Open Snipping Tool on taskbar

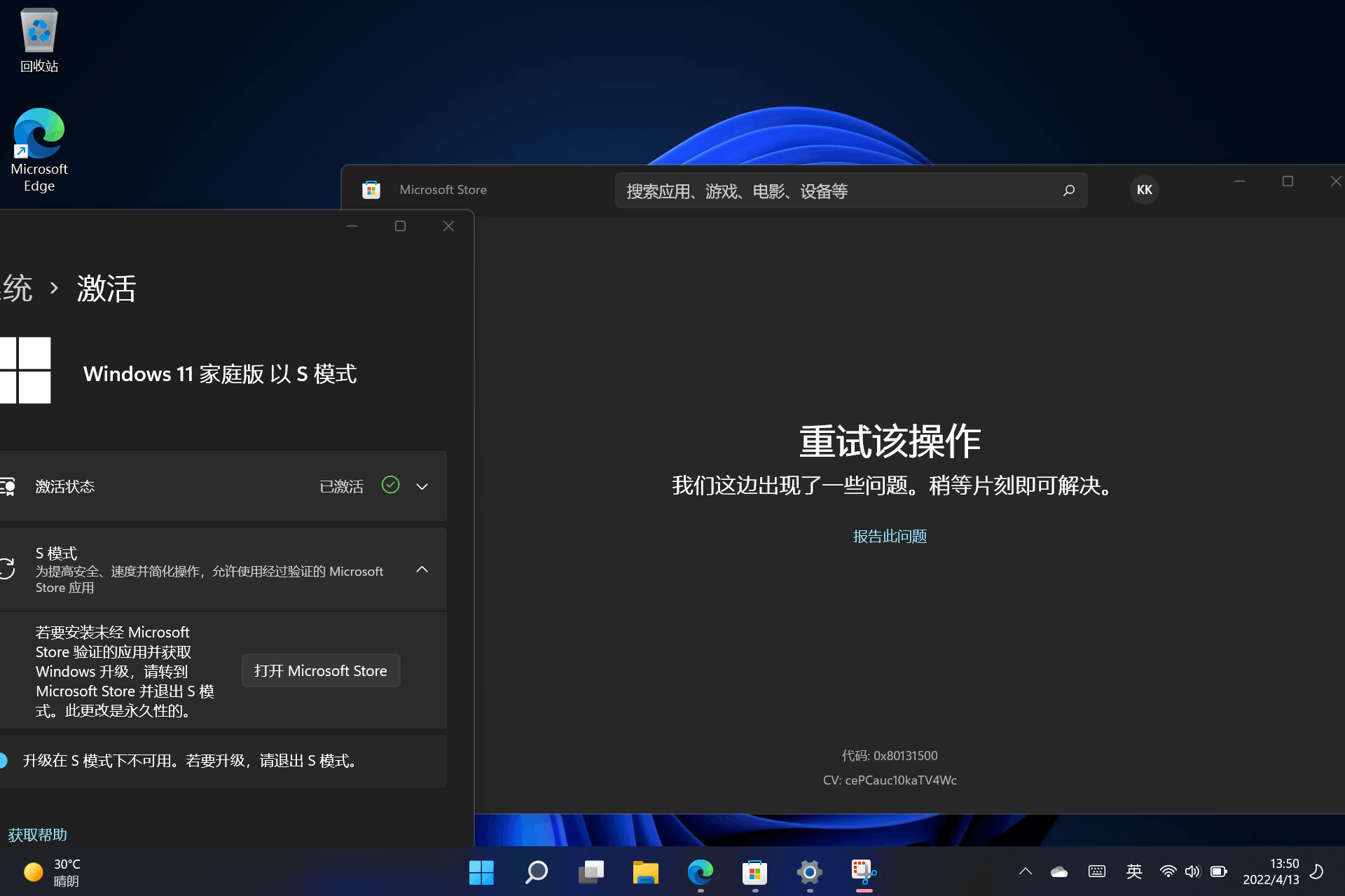(x=864, y=872)
